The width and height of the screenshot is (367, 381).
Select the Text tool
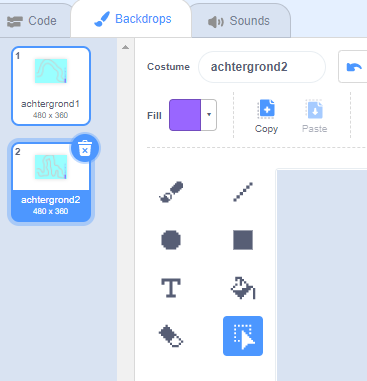tap(171, 288)
